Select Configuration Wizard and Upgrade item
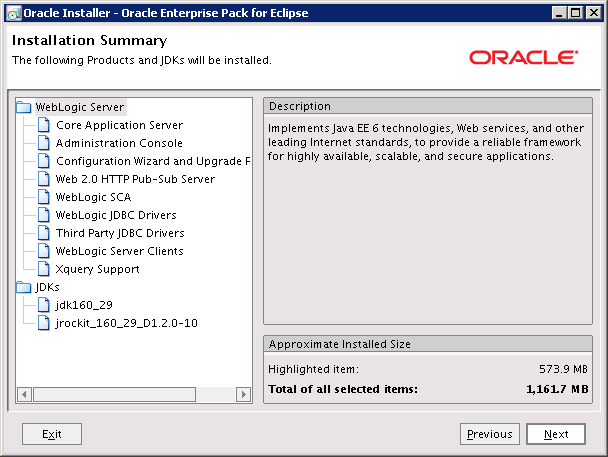The image size is (608, 457). [x=152, y=161]
